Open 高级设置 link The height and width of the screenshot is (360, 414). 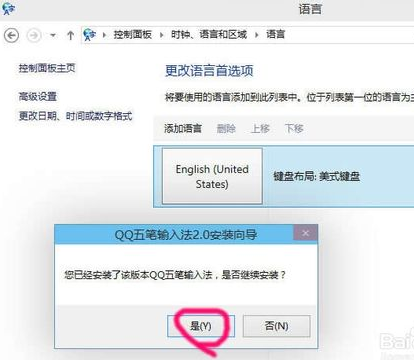click(x=38, y=97)
